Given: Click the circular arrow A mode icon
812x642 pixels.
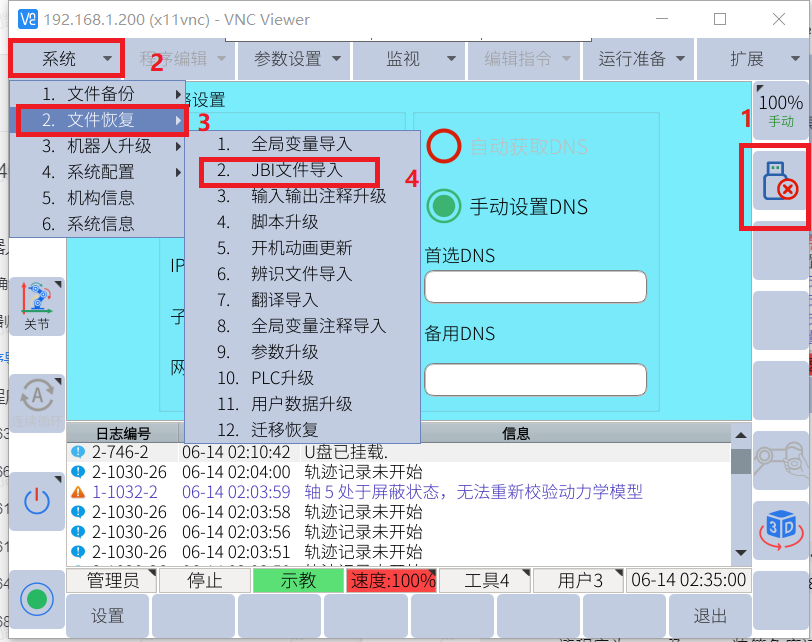Looking at the screenshot, I should (x=37, y=402).
